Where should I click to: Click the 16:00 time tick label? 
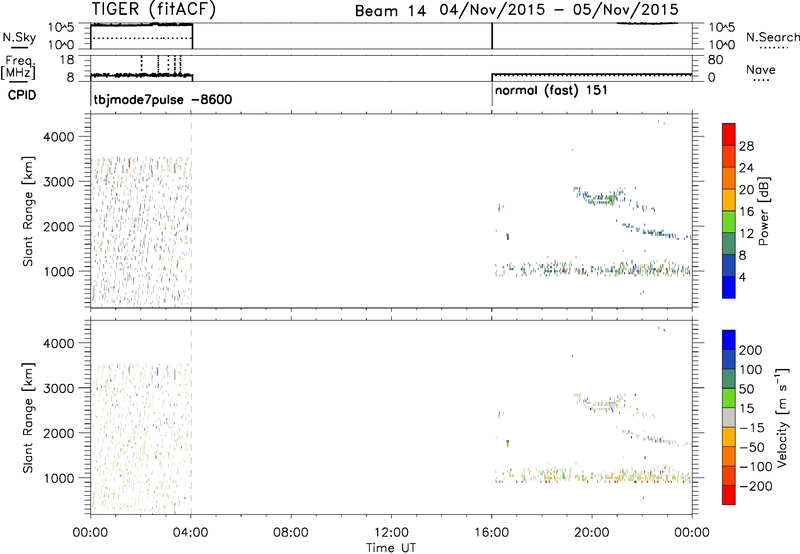491,533
